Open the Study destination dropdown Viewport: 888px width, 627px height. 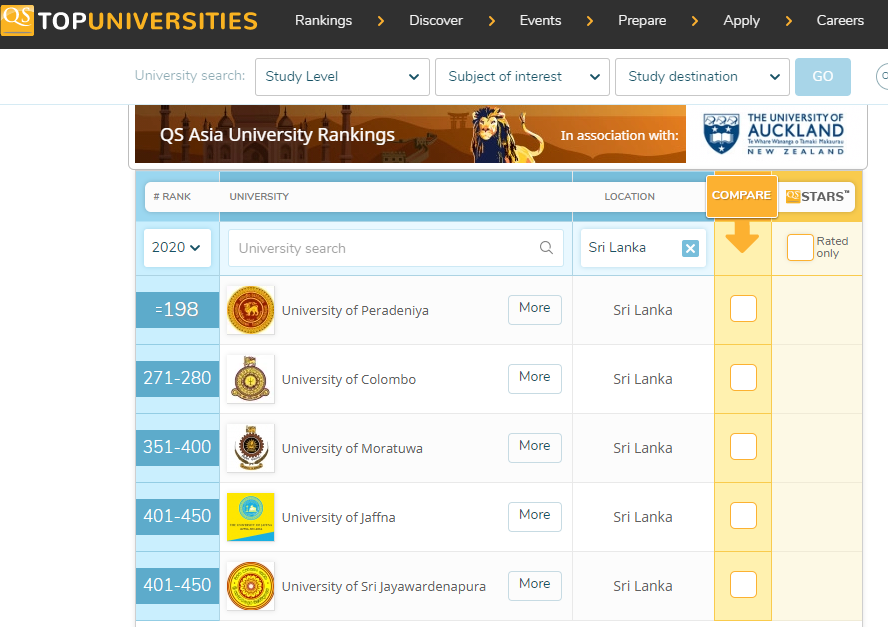pos(702,77)
